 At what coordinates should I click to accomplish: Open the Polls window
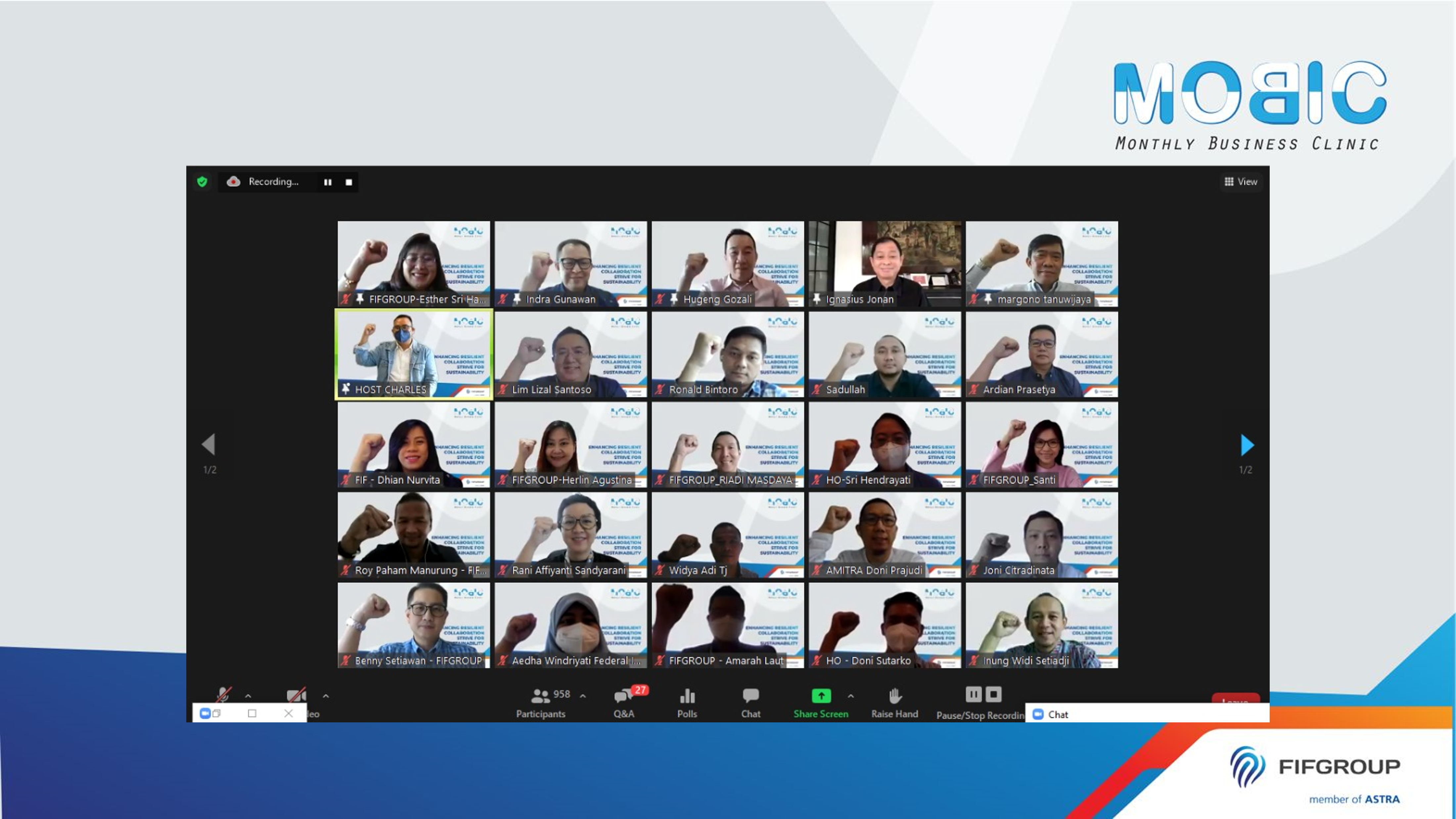tap(687, 703)
